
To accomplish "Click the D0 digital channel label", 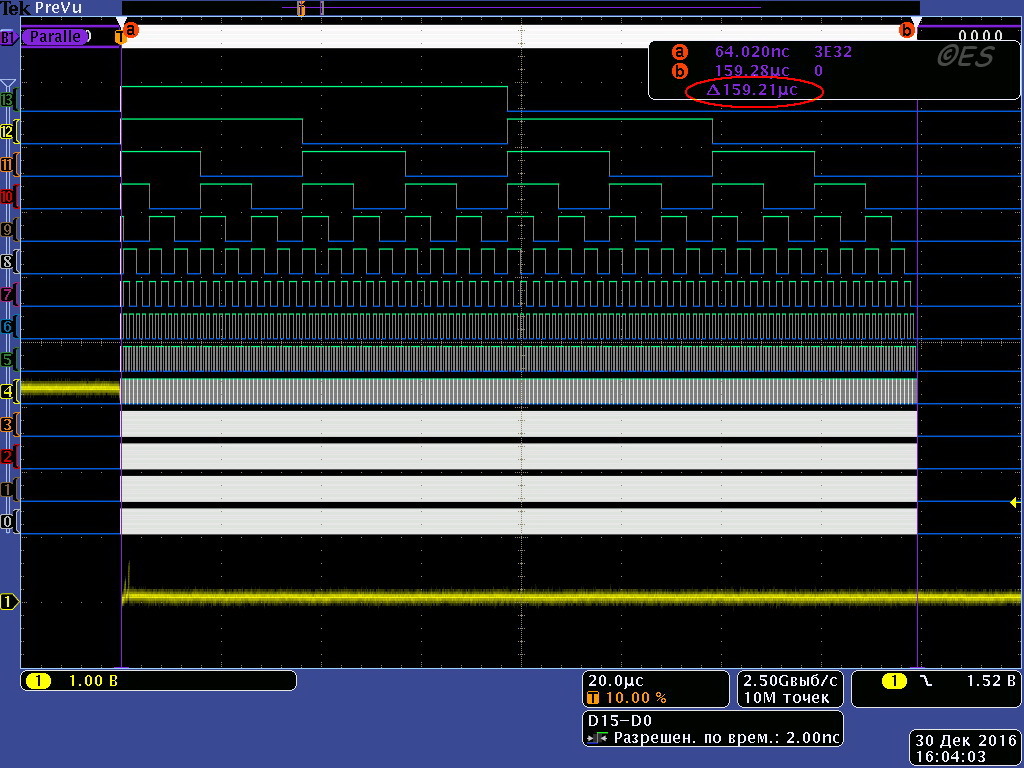I will pyautogui.click(x=7, y=522).
